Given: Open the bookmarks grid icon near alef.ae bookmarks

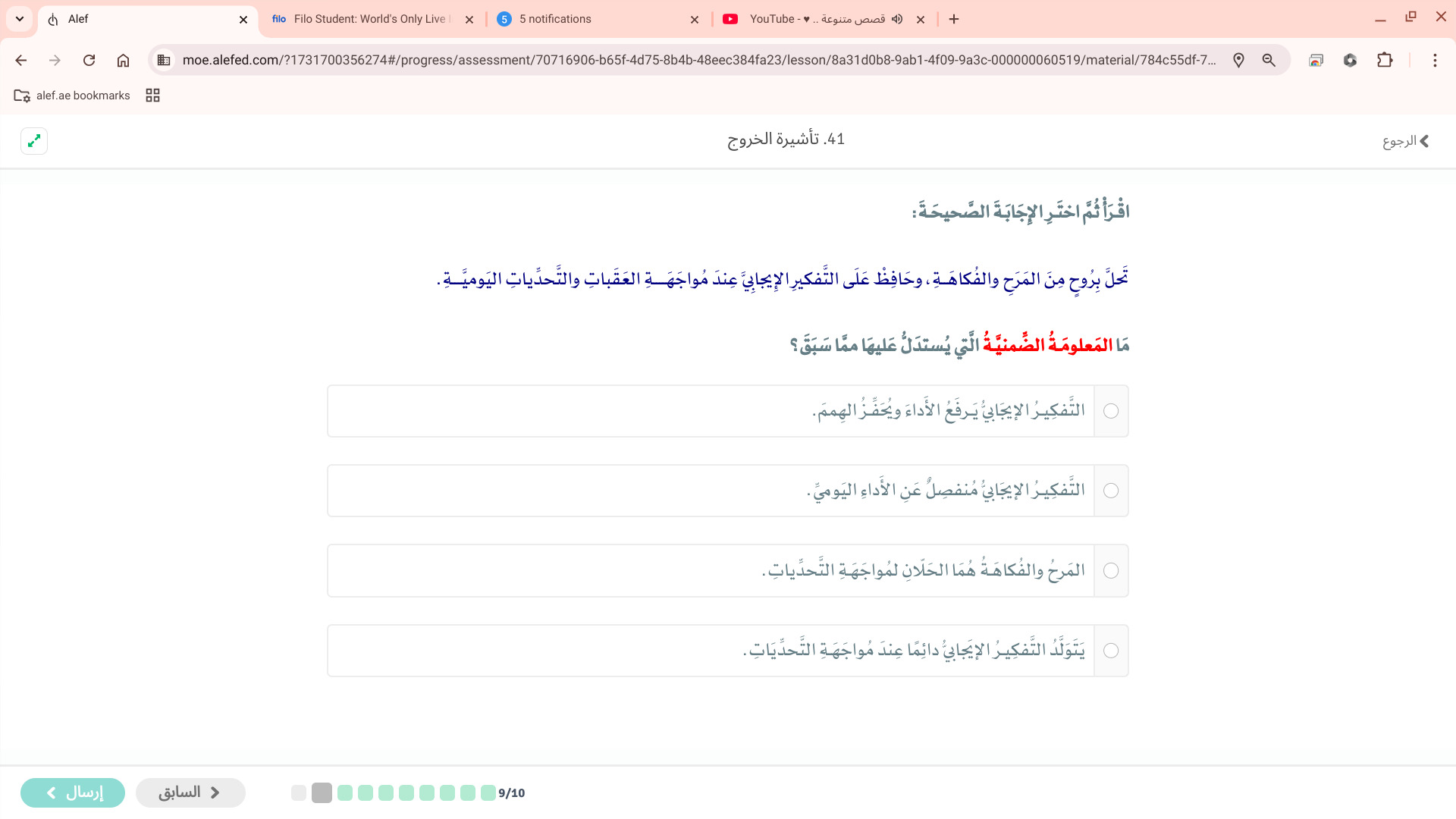Looking at the screenshot, I should tap(152, 95).
